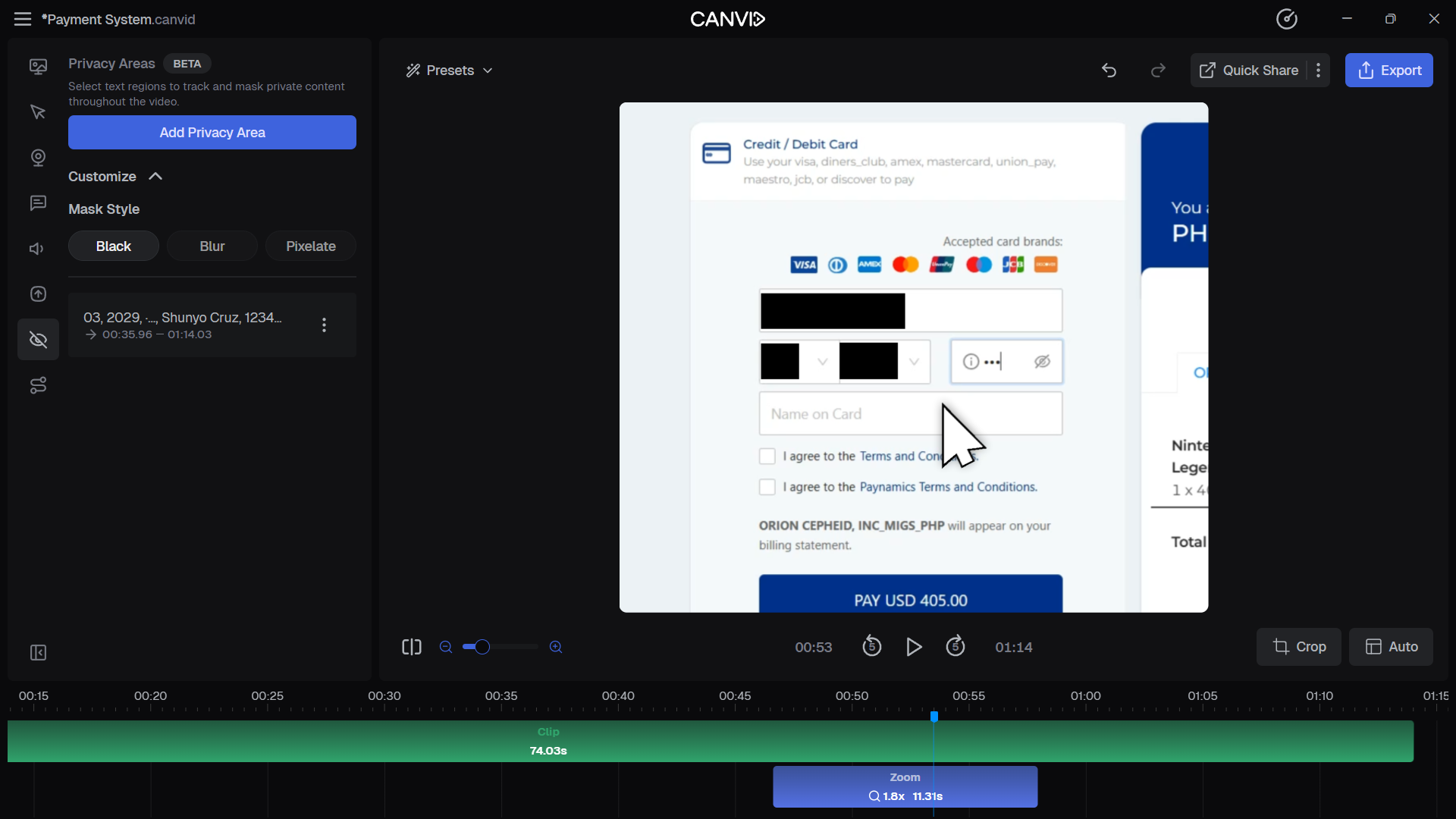Screen dimensions: 1456x819
Task: Open the audio settings sidebar icon
Action: pyautogui.click(x=38, y=249)
